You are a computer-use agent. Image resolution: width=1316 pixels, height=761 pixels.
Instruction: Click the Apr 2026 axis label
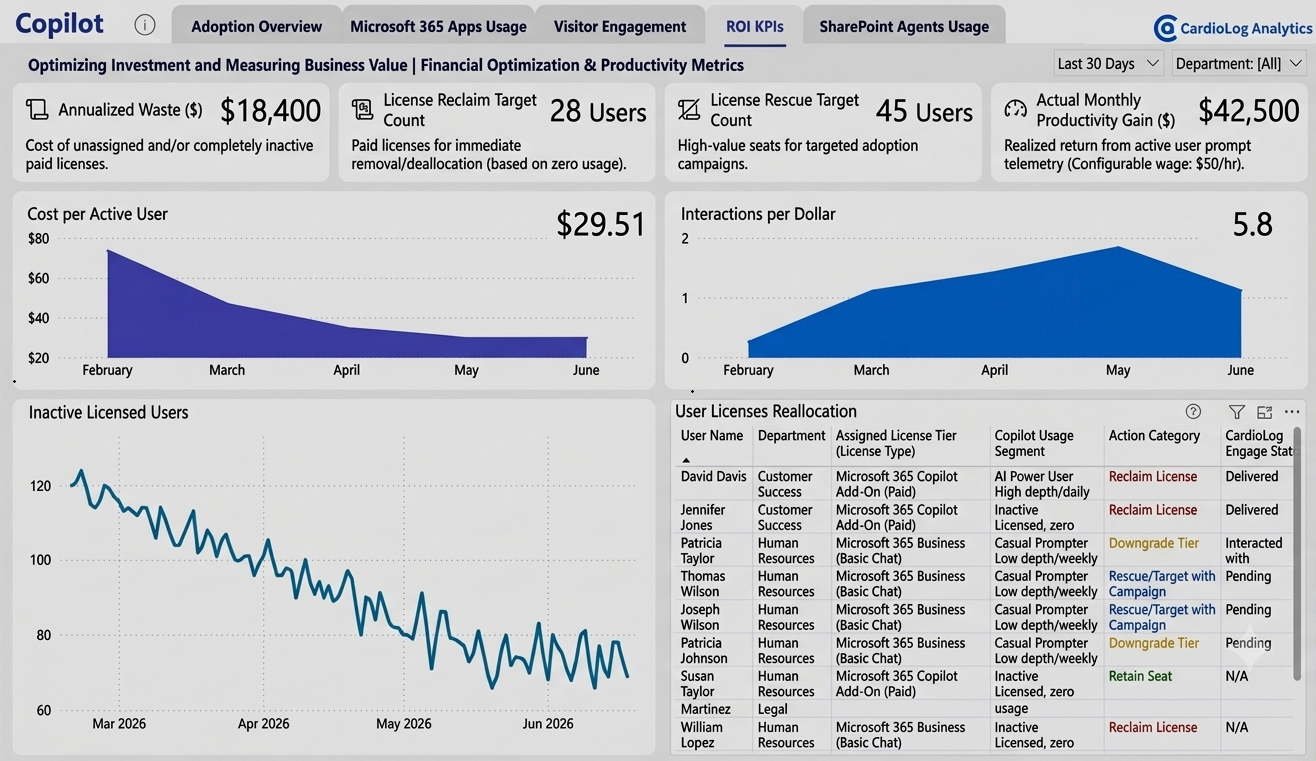click(263, 724)
